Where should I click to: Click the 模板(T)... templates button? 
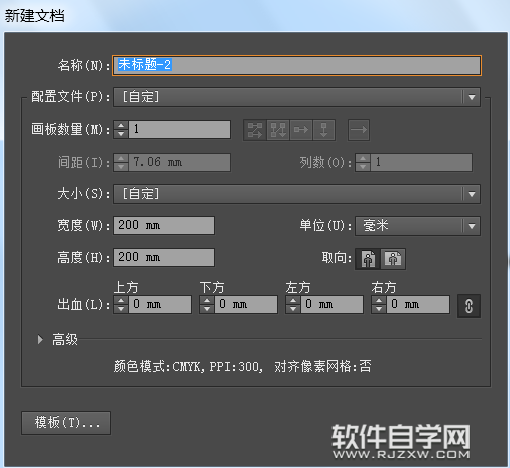pos(66,423)
